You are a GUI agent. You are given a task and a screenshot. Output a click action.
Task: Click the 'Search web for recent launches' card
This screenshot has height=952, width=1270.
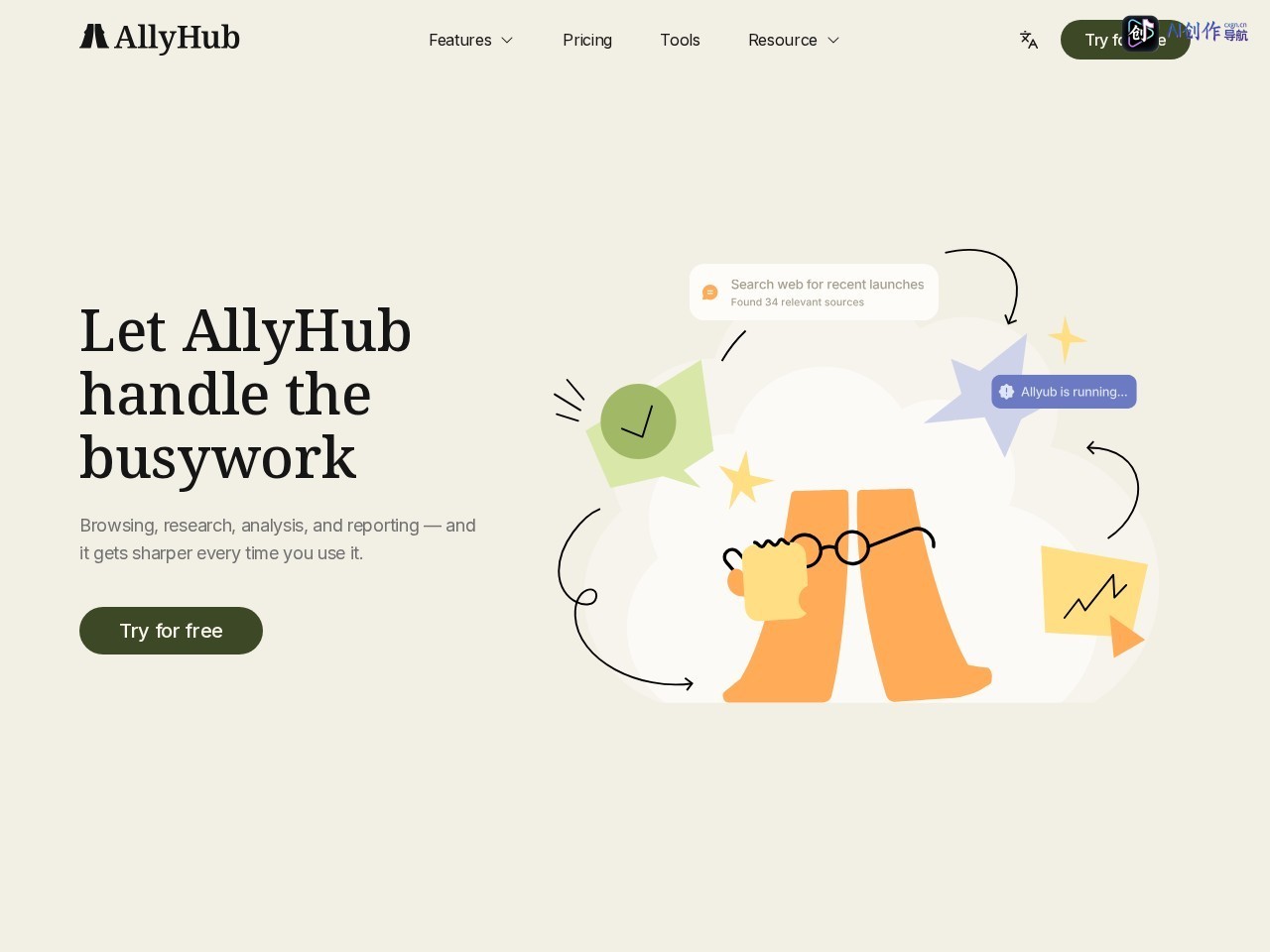click(x=814, y=293)
